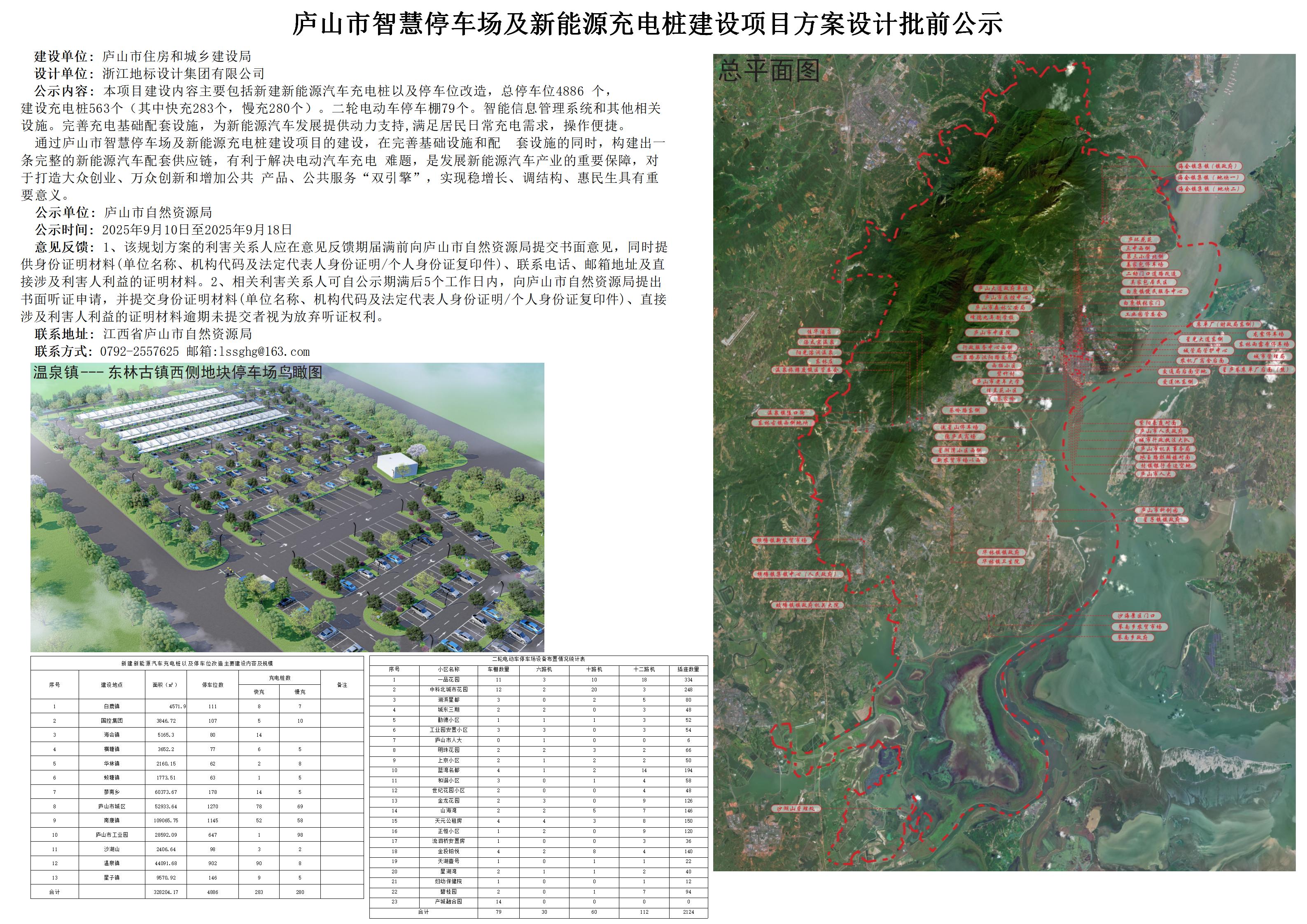Click the phone number 0792-2557625
This screenshot has width=1307, height=924.
140,352
